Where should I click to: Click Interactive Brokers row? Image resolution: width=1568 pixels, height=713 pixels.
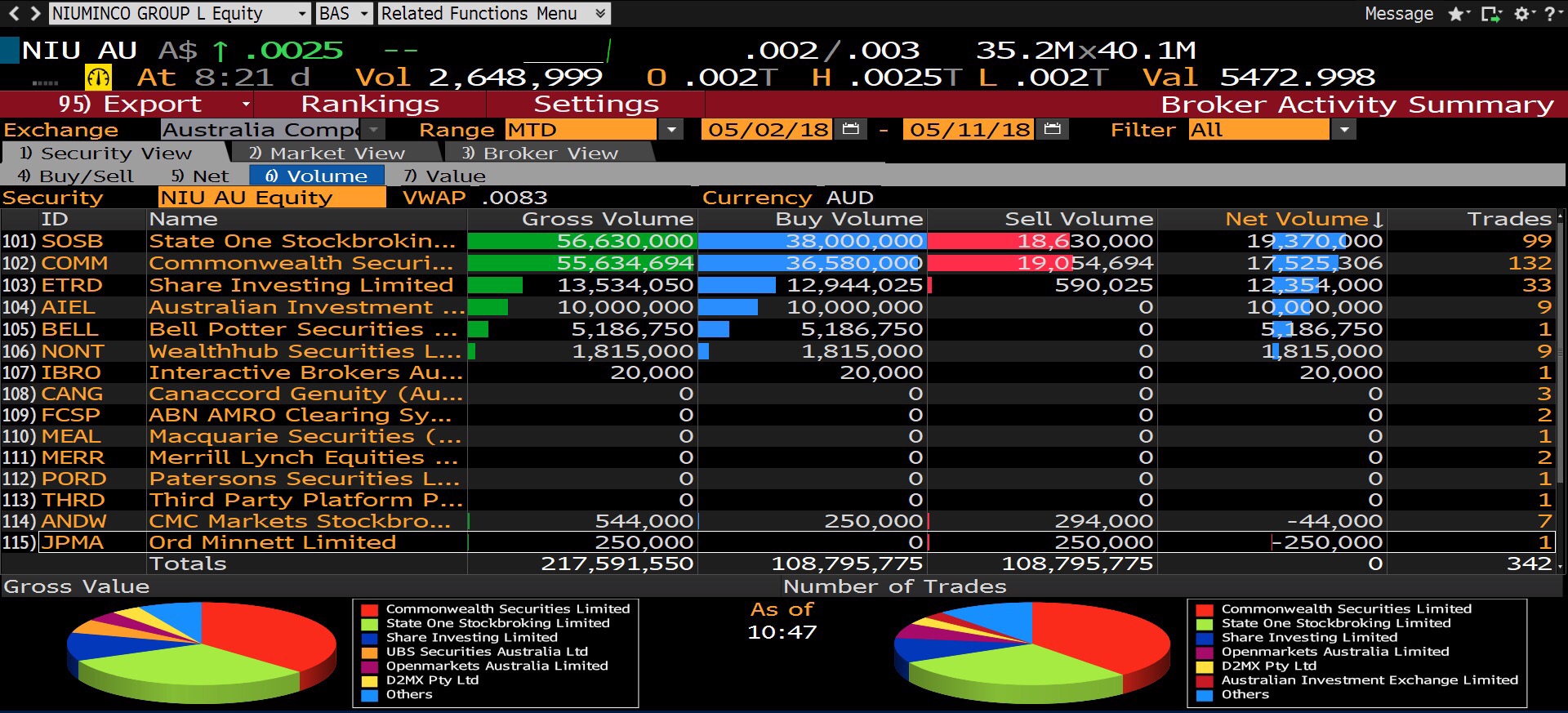(x=777, y=372)
